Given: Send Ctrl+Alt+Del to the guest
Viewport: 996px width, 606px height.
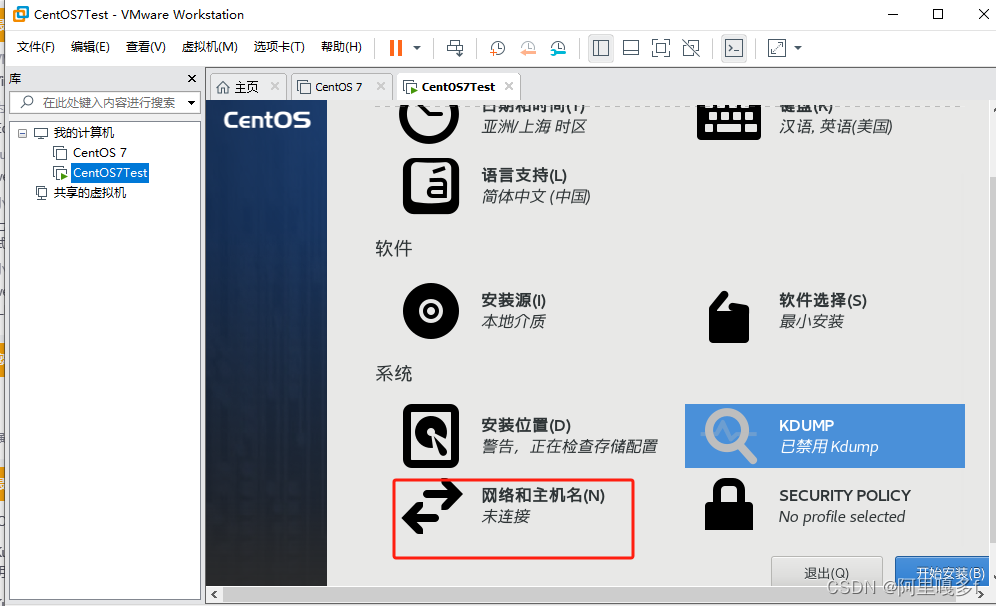Looking at the screenshot, I should tap(455, 48).
